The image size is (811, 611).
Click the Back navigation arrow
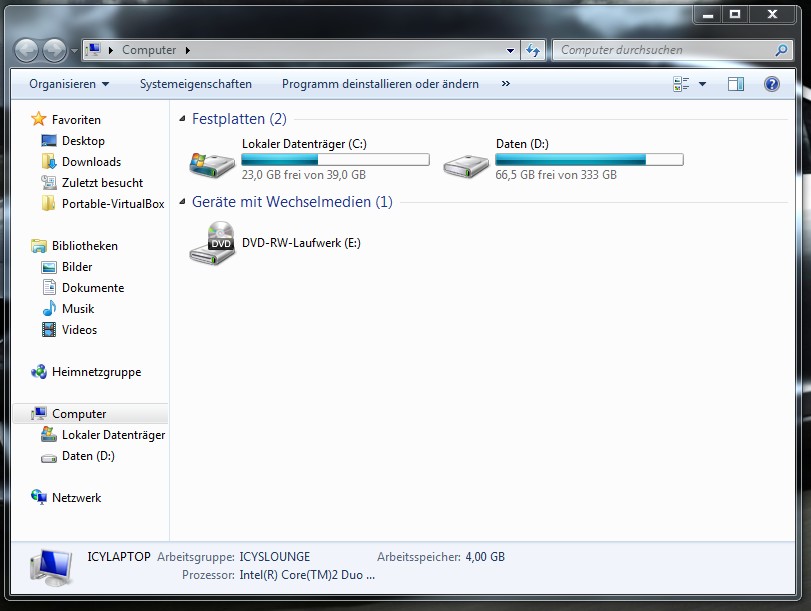point(26,51)
